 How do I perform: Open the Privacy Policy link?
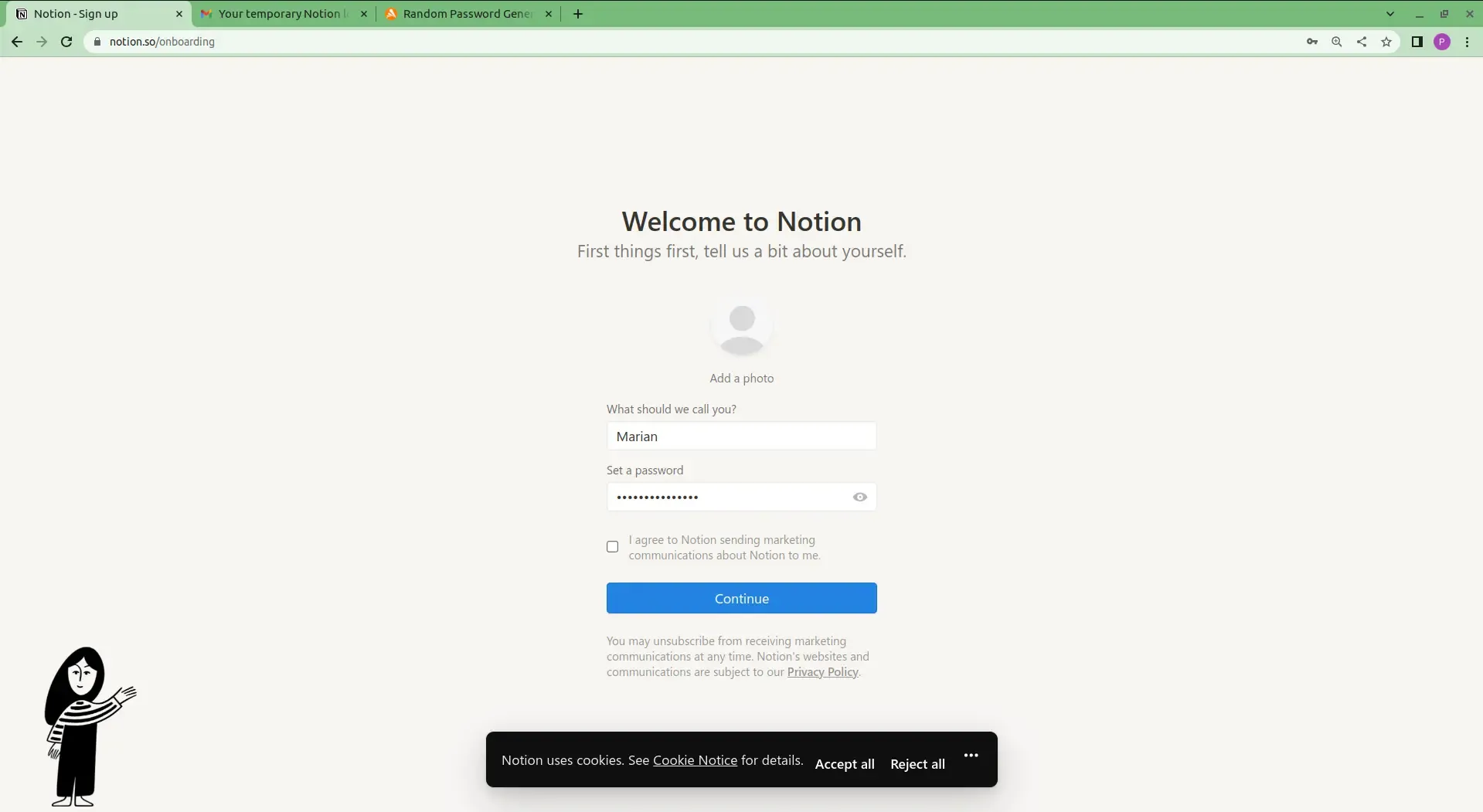822,672
